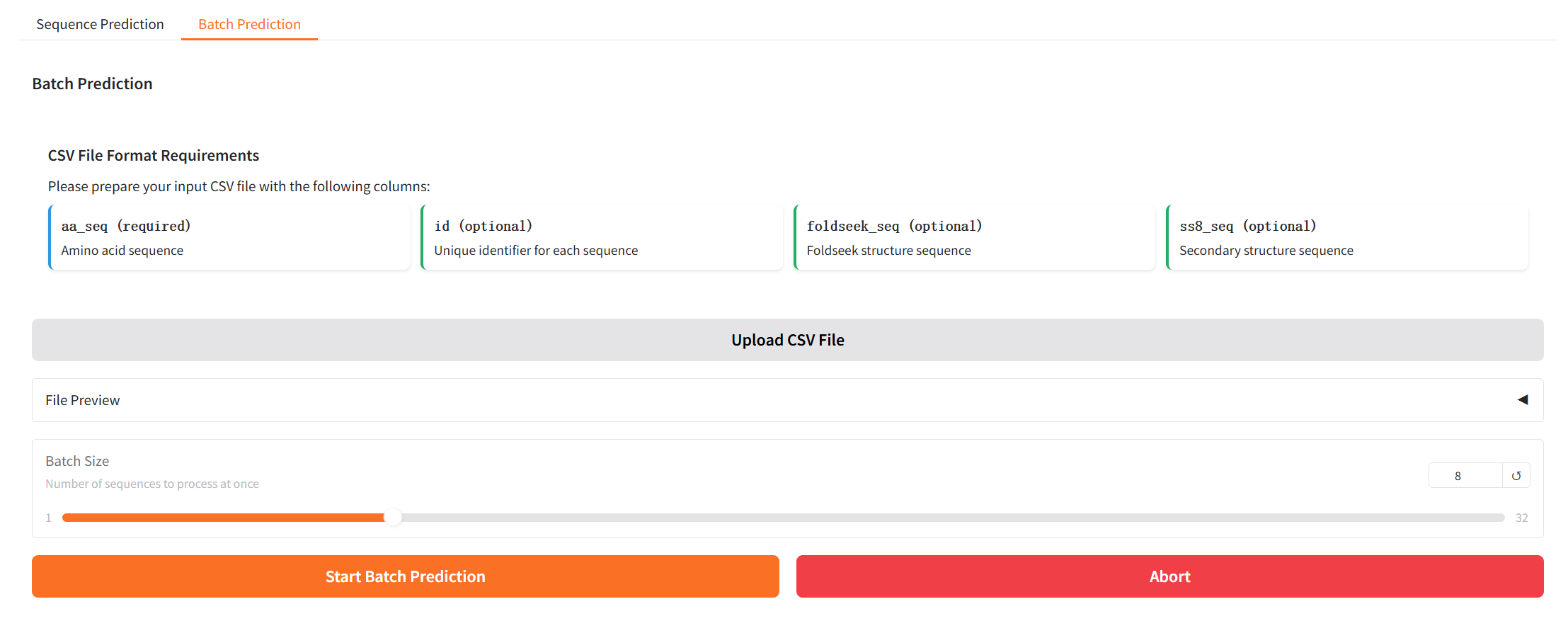Click the ss8_seq (optional) column card
Image resolution: width=1568 pixels, height=621 pixels.
(x=1346, y=238)
